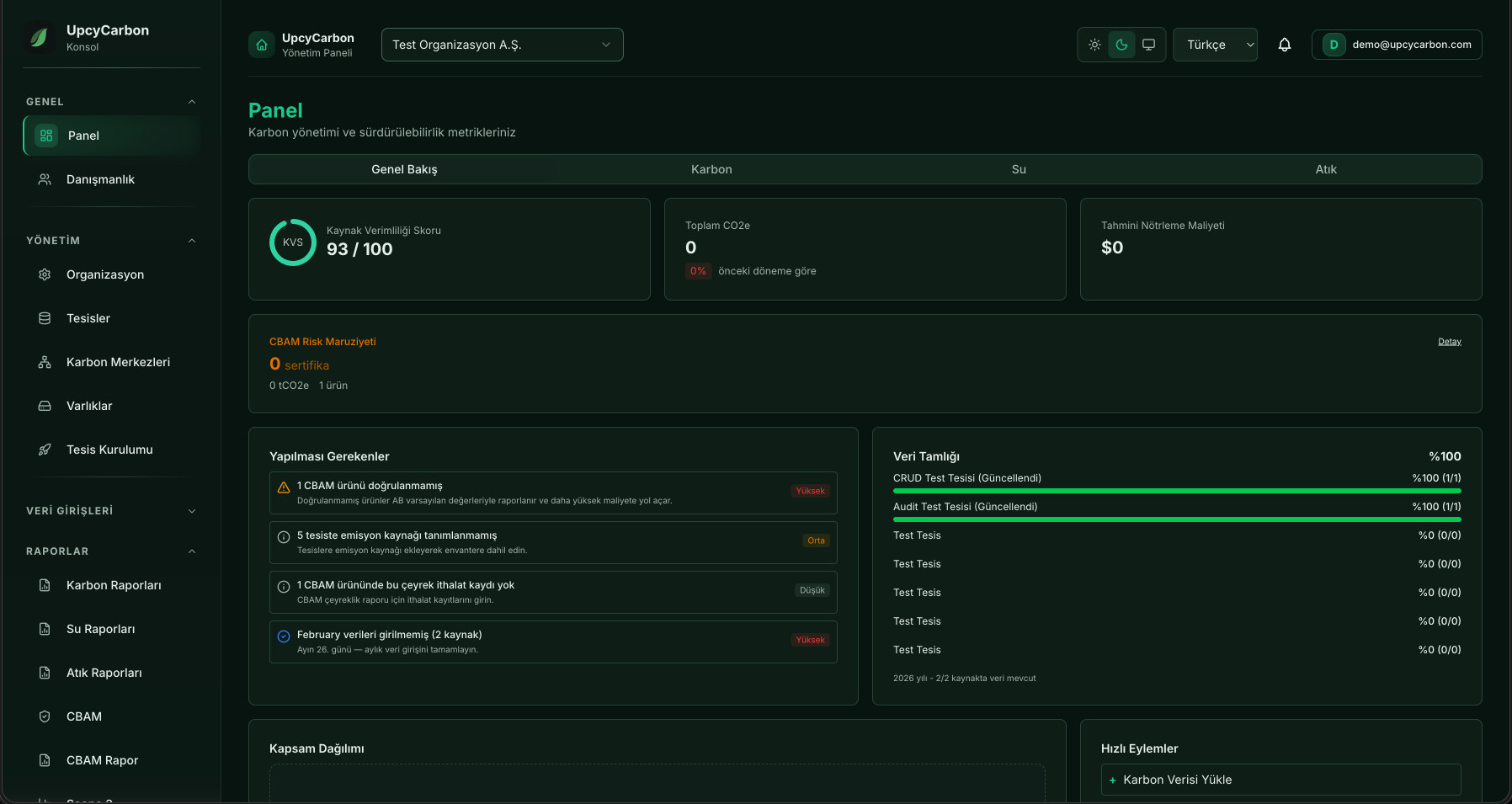
Task: Open the 1 CBAM ürününde bu çeyrek ithalat item
Action: [x=553, y=592]
